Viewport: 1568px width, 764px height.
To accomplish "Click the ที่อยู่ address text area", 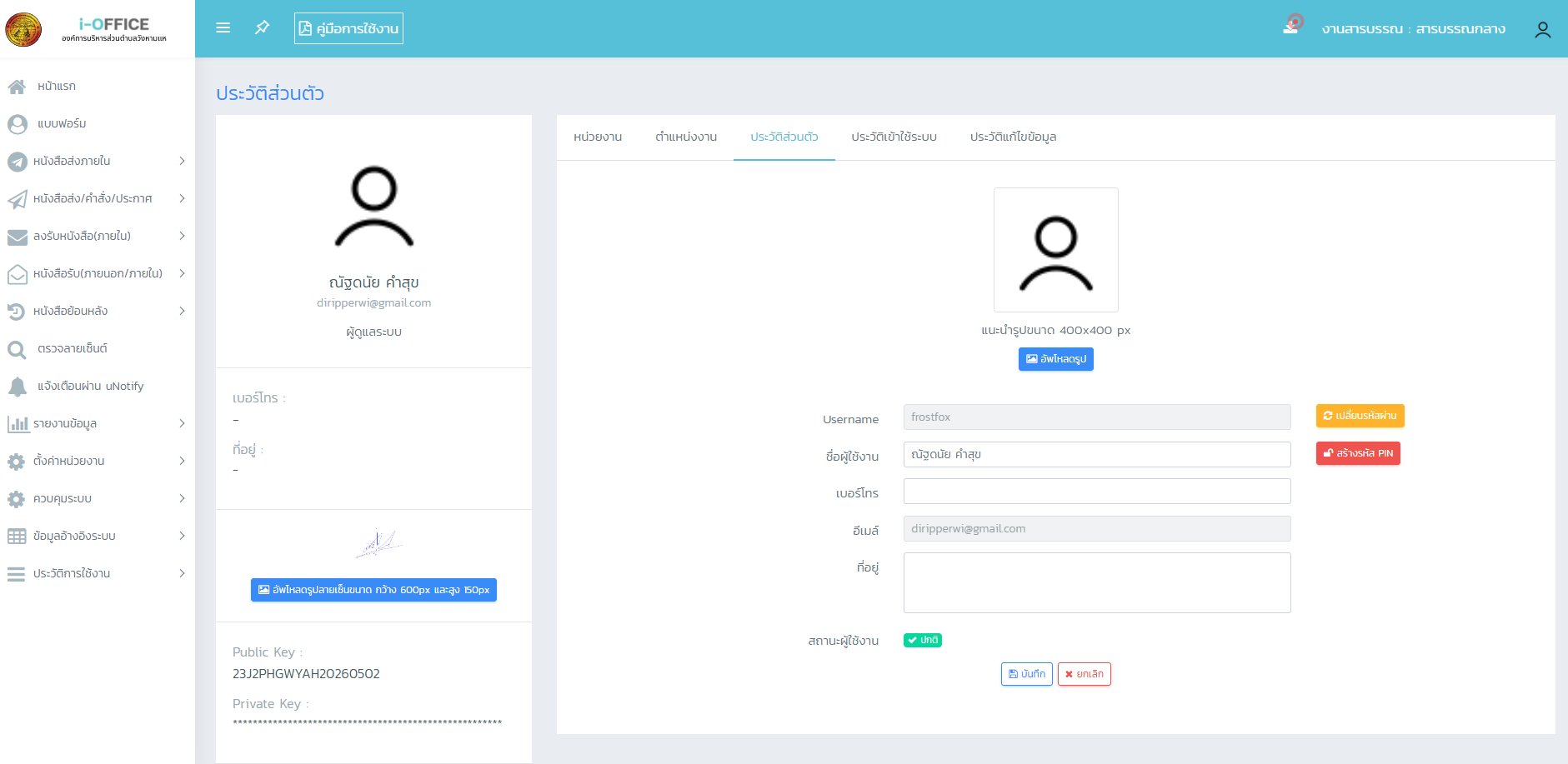I will (x=1097, y=582).
